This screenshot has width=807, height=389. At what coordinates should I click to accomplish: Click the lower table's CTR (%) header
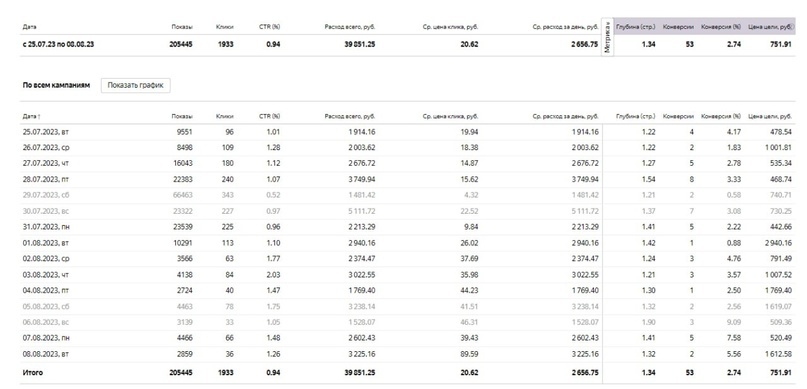tap(270, 116)
